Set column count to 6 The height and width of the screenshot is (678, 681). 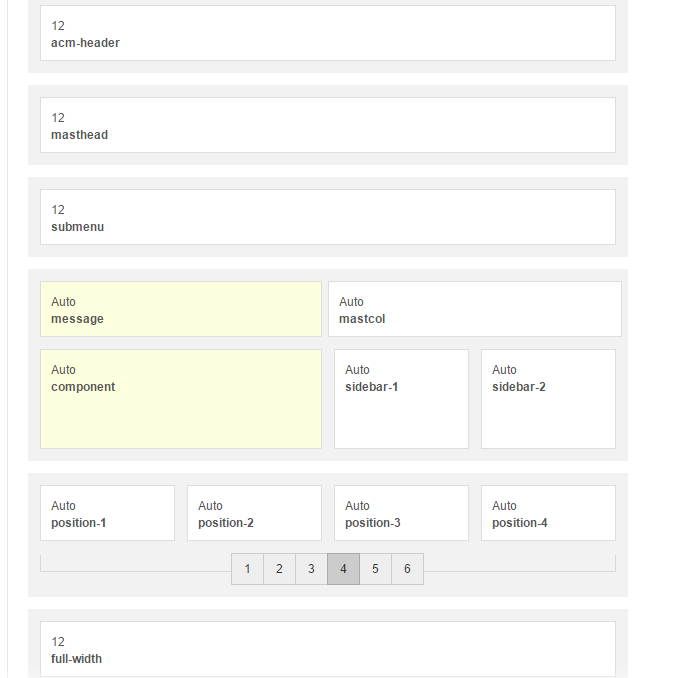[407, 569]
